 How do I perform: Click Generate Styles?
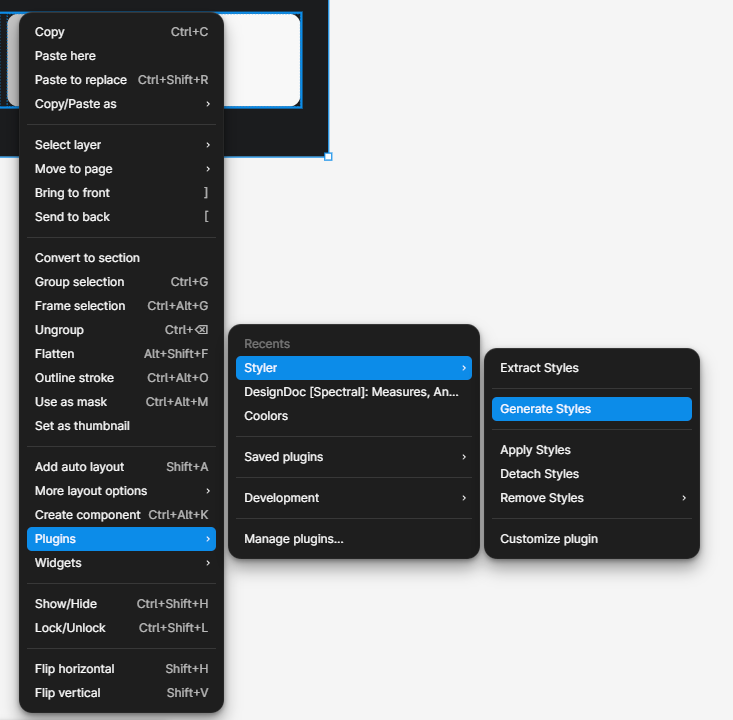[x=592, y=409]
